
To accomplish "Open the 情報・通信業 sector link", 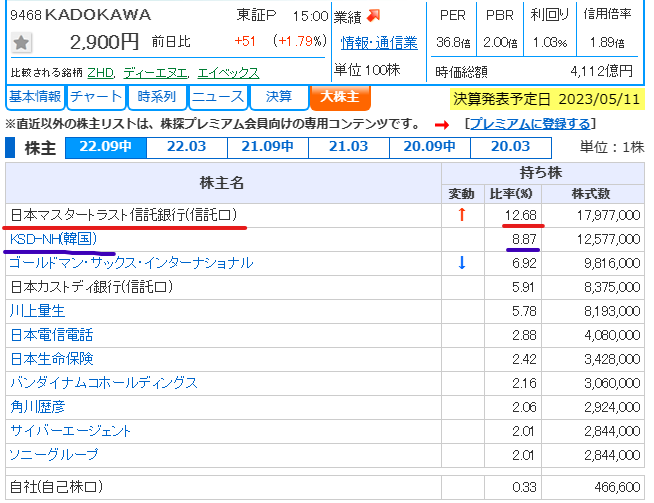I will click(379, 42).
